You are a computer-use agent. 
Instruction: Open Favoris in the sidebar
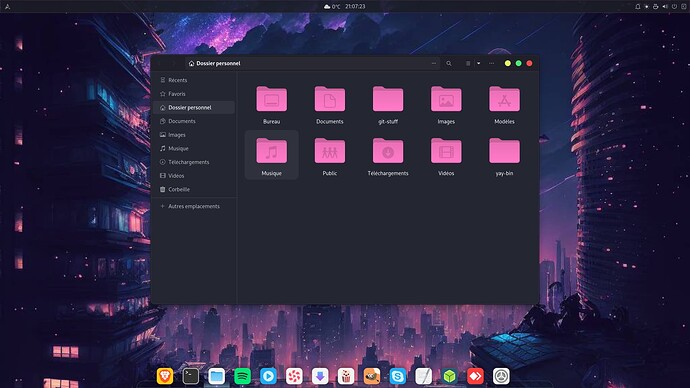pos(194,94)
